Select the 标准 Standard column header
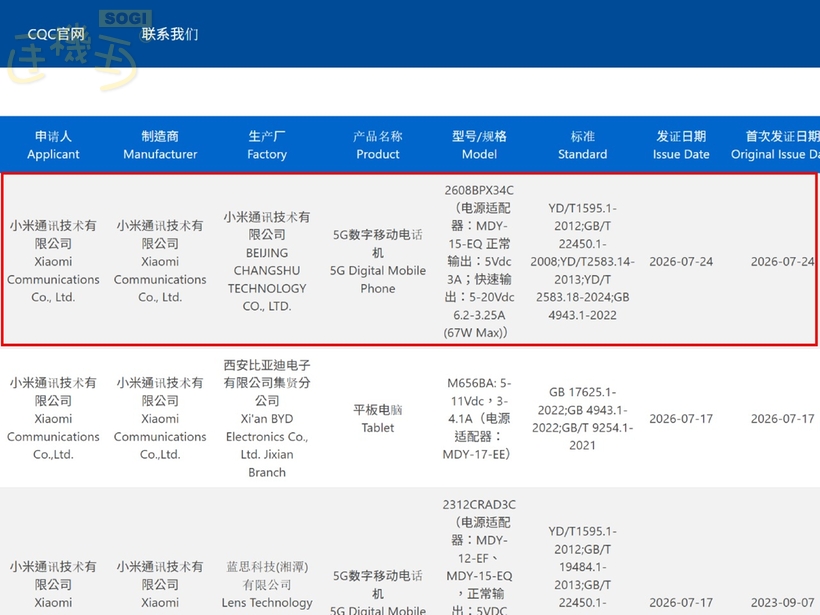 [x=583, y=145]
